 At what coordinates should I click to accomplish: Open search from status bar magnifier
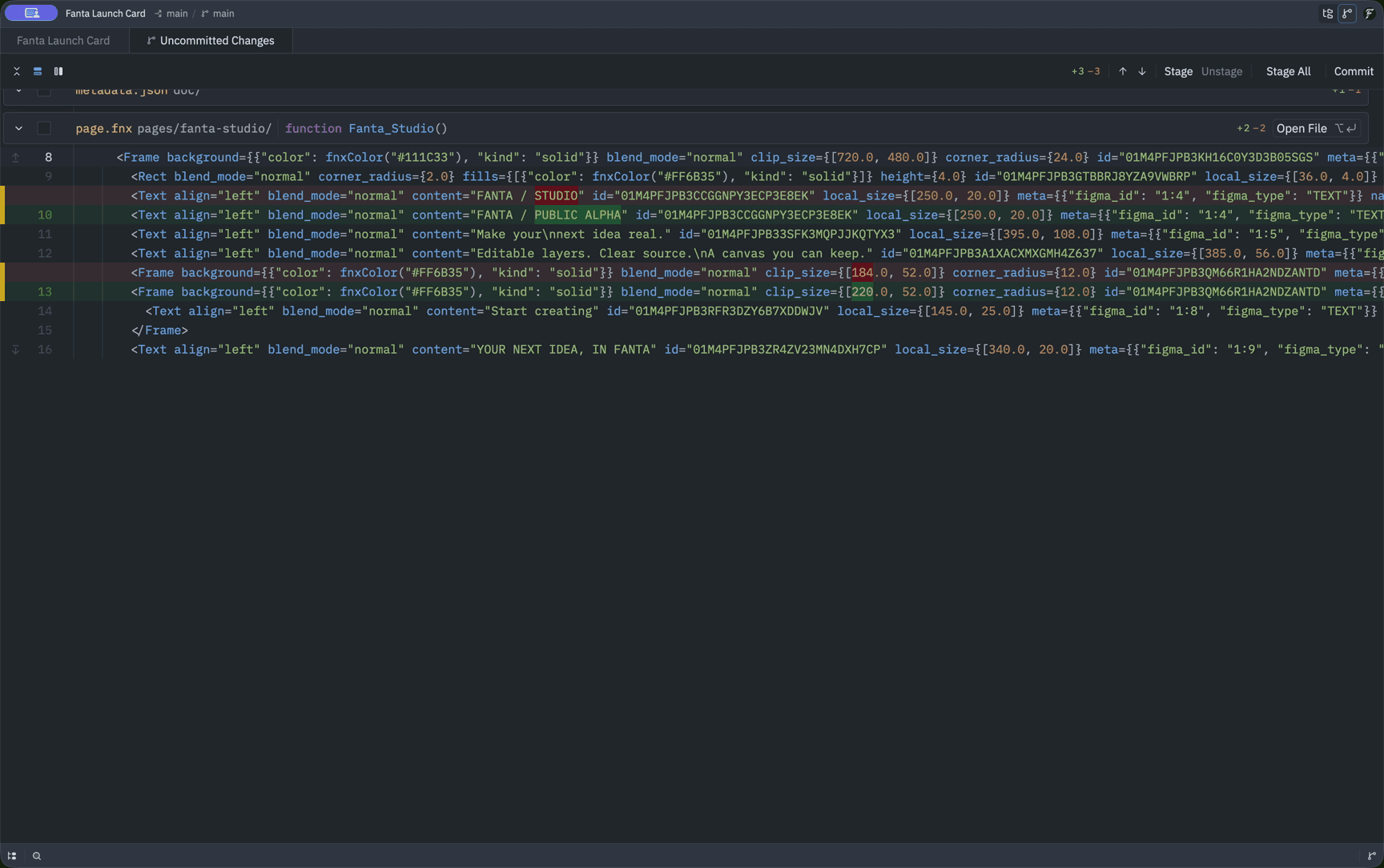[37, 856]
